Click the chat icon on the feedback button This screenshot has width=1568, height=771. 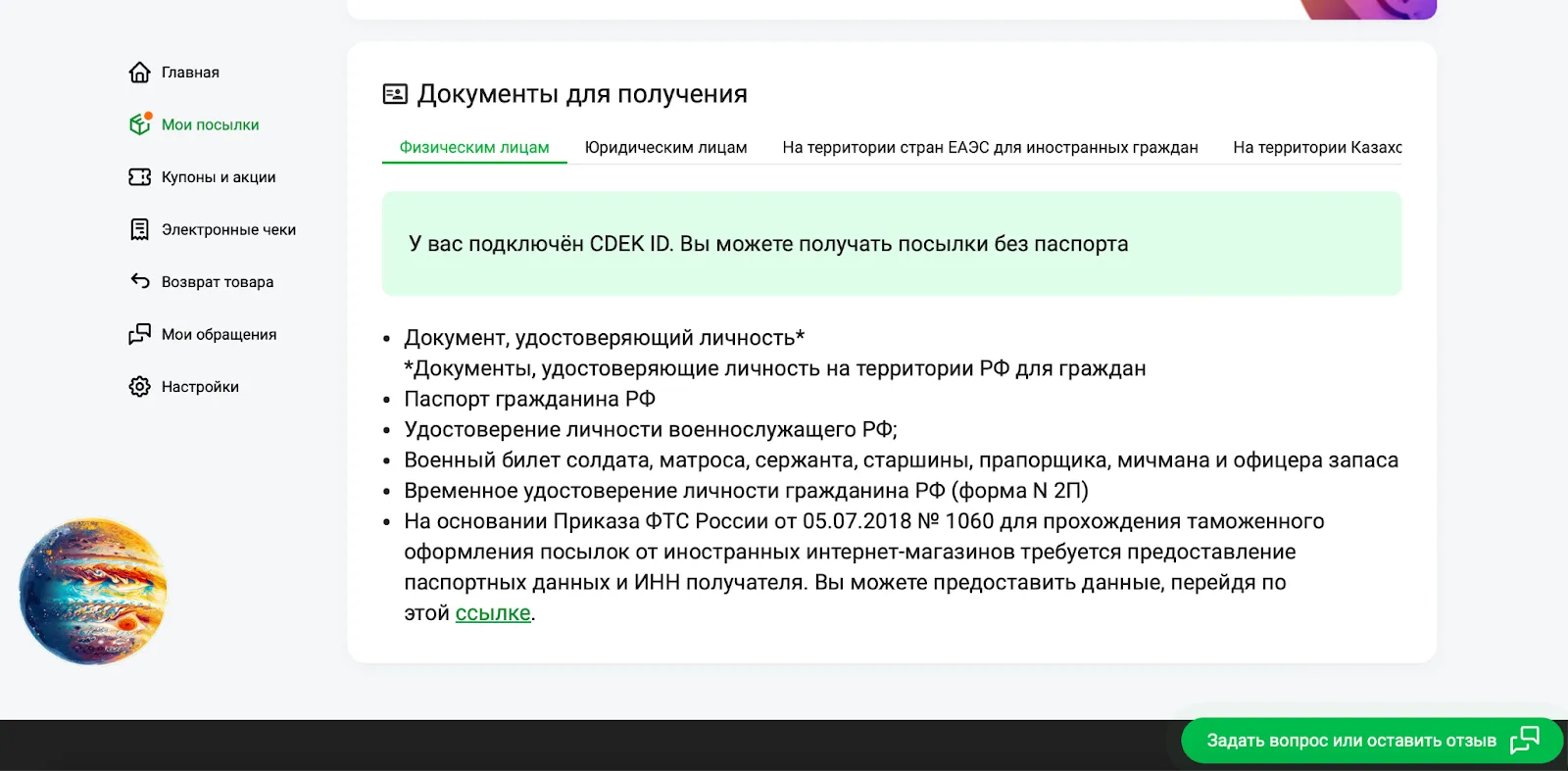(1525, 740)
